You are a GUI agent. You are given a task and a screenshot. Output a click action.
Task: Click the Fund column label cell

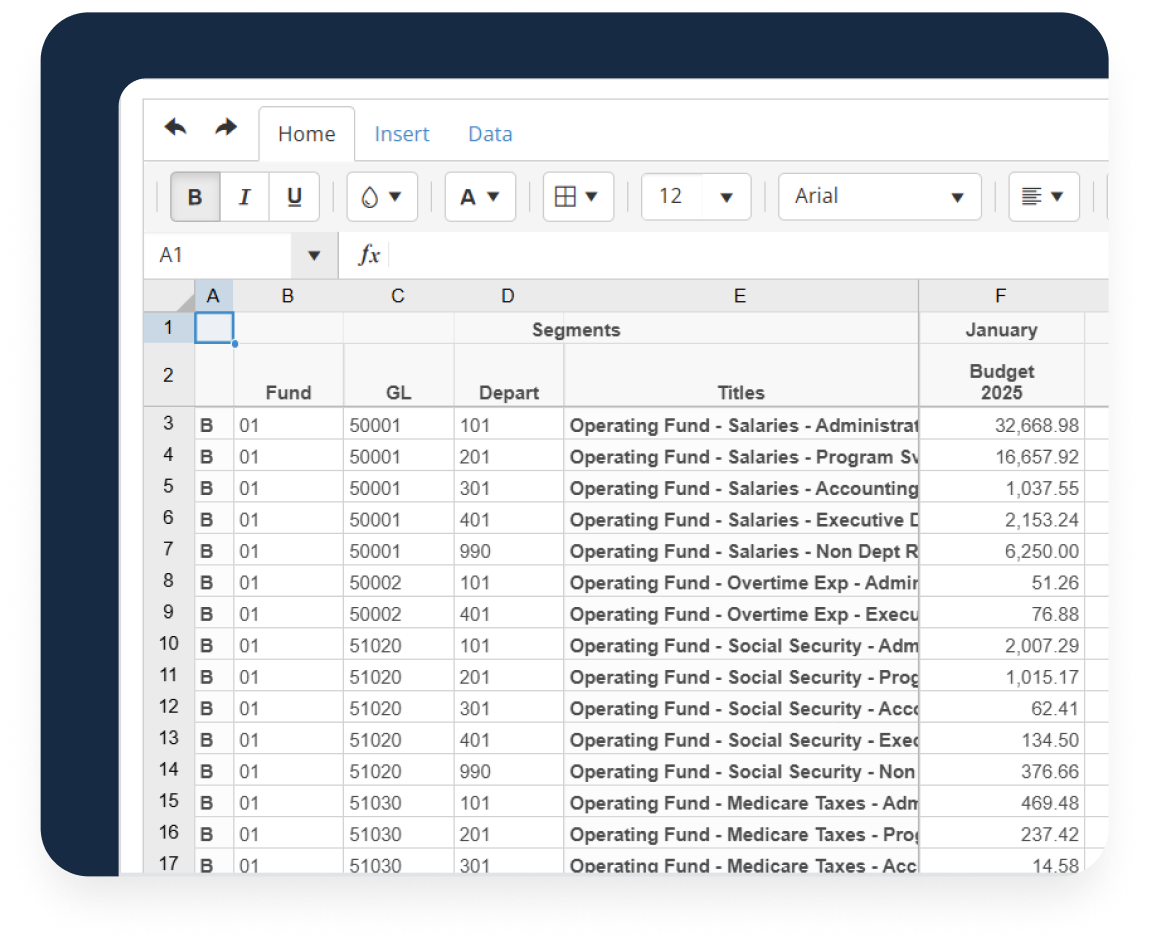point(288,375)
